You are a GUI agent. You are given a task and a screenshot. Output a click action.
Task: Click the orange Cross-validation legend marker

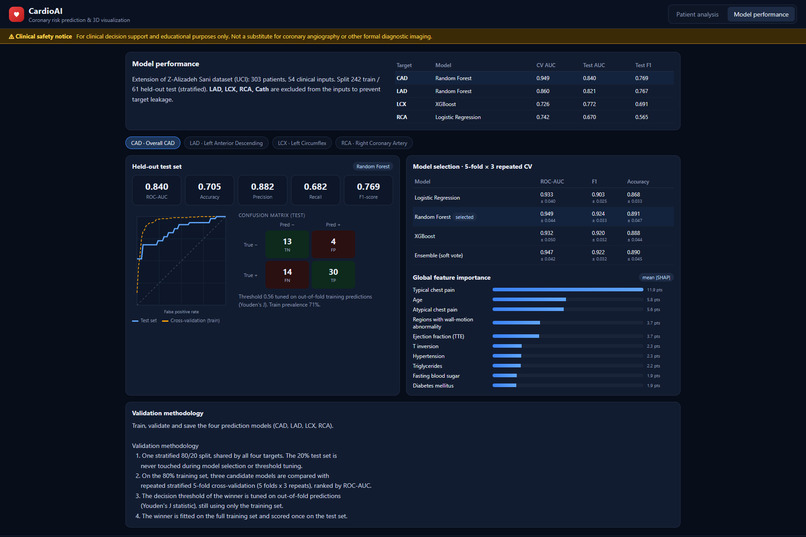point(165,321)
